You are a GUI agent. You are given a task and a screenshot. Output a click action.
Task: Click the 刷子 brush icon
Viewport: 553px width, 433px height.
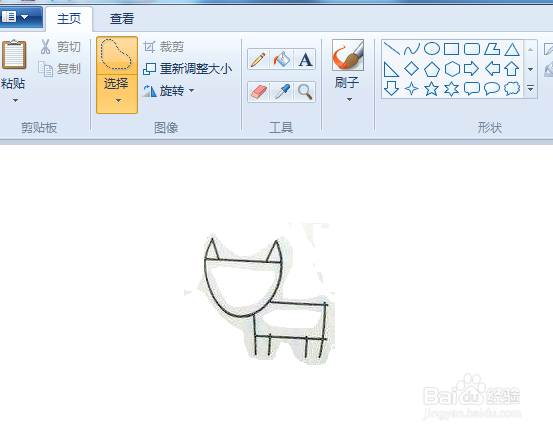pos(348,55)
